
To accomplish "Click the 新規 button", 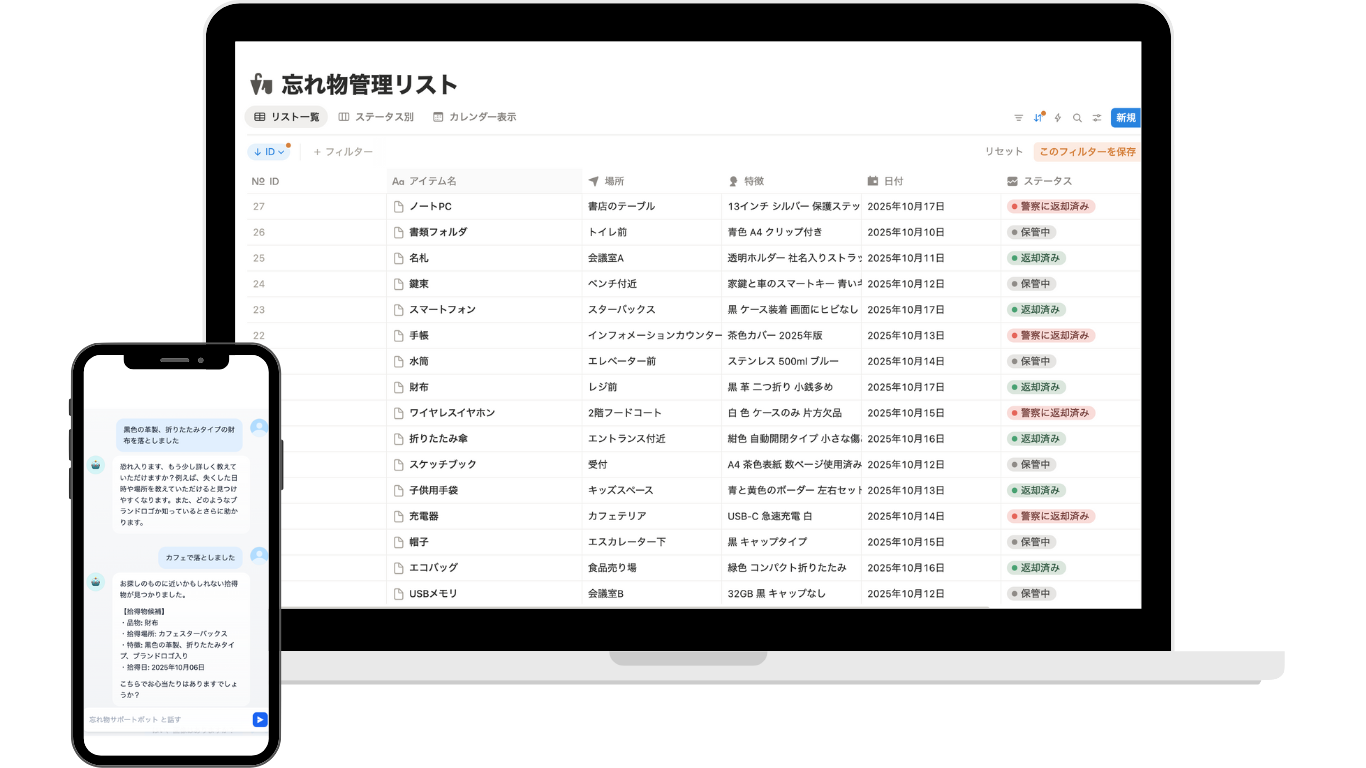I will click(1124, 117).
